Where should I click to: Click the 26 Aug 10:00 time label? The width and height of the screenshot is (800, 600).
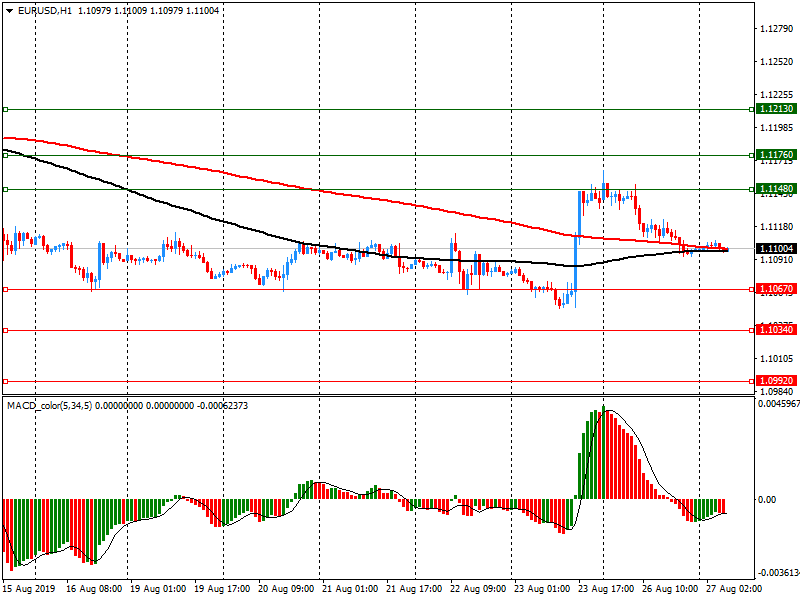tap(670, 589)
